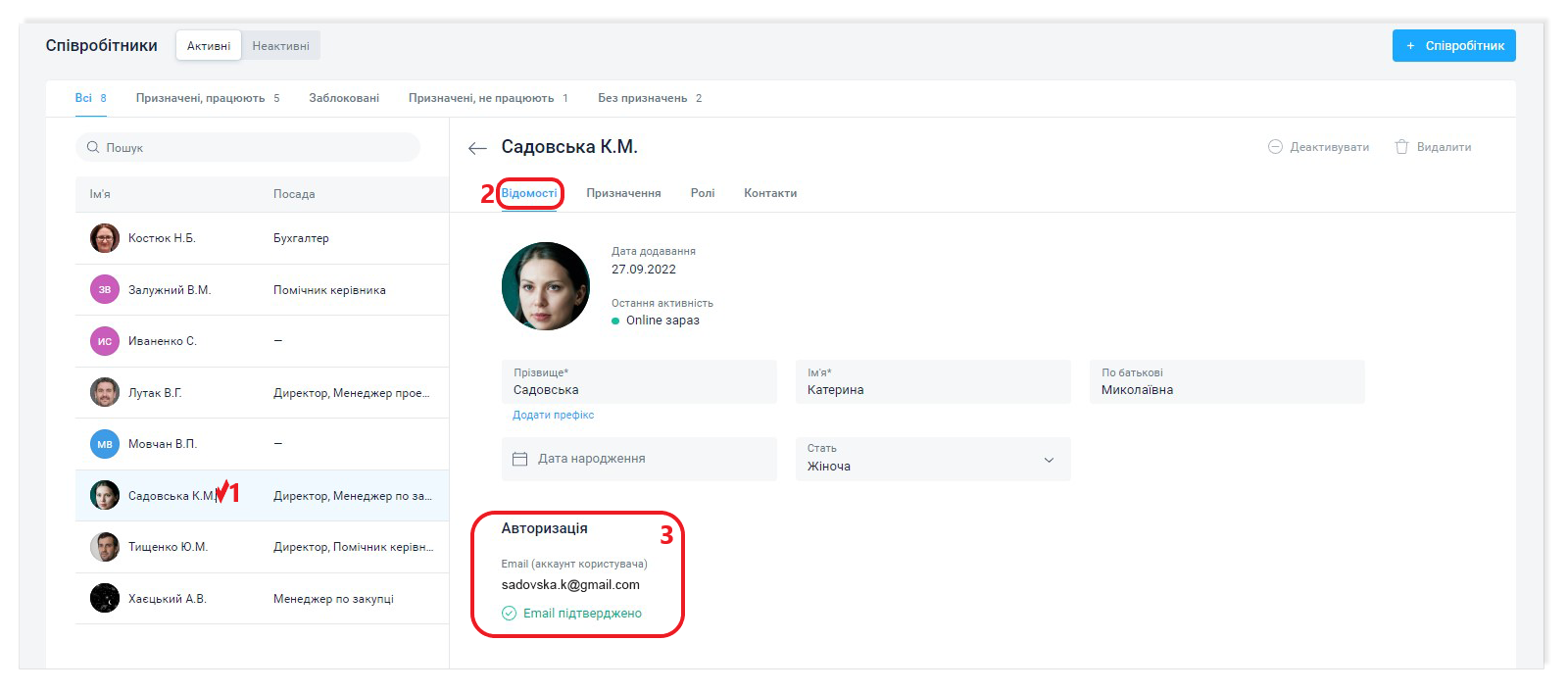This screenshot has height=692, width=1568.
Task: Click the Пошук search field
Action: 255,147
